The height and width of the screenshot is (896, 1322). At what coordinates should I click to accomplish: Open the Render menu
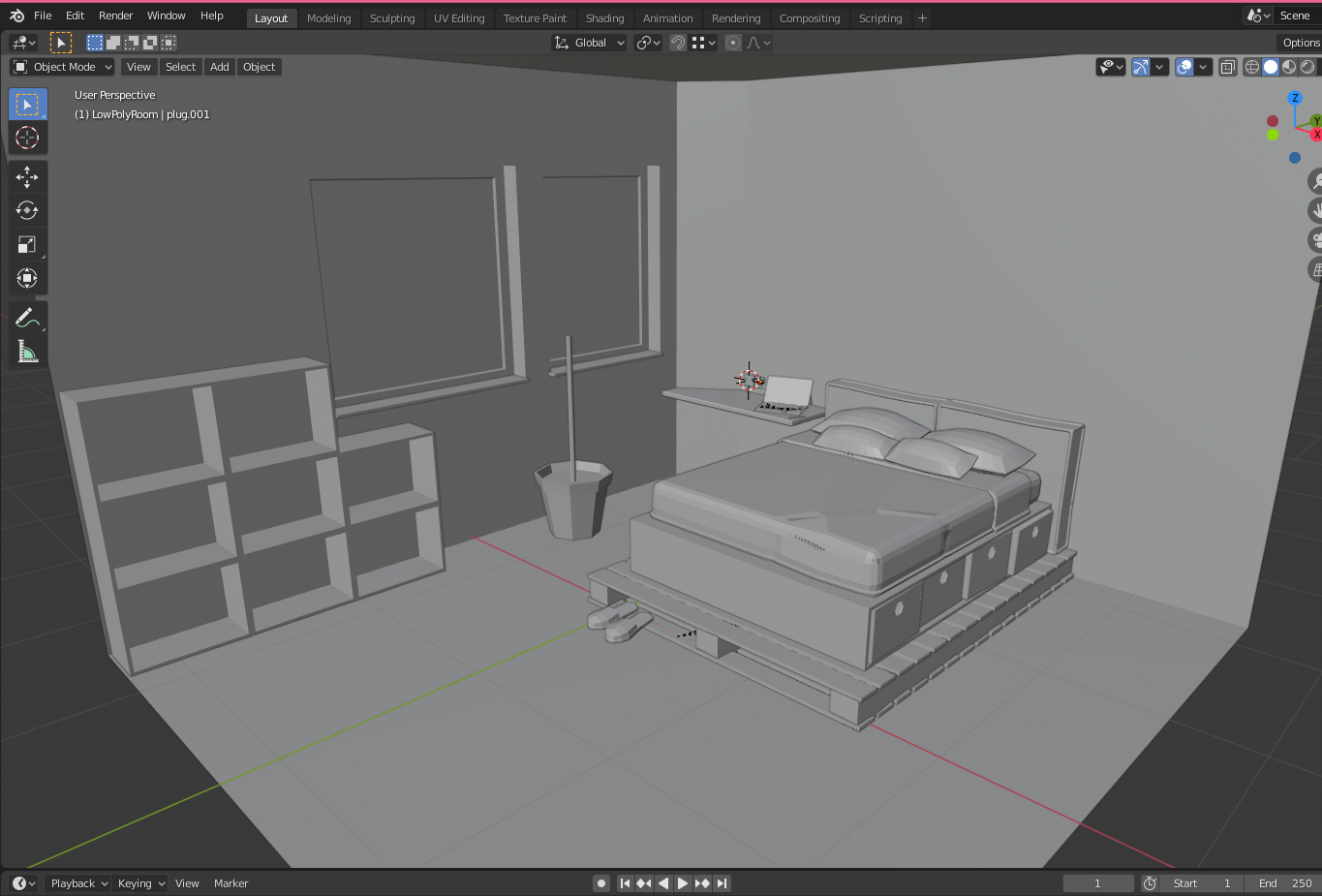point(115,15)
